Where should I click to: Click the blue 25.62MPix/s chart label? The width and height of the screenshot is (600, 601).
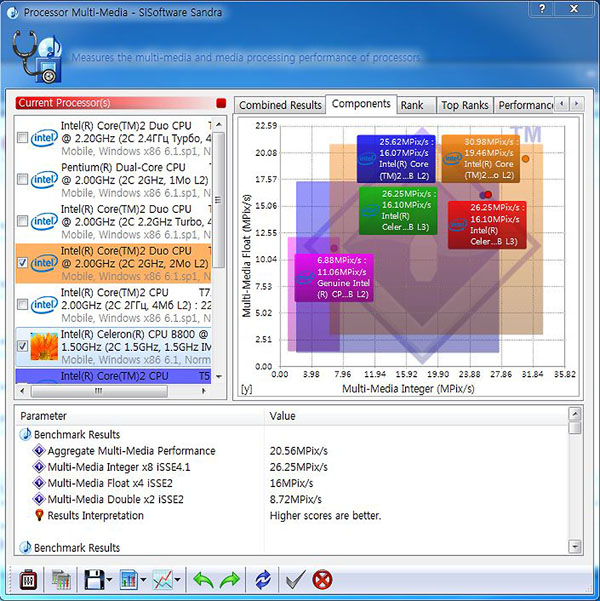[x=396, y=158]
